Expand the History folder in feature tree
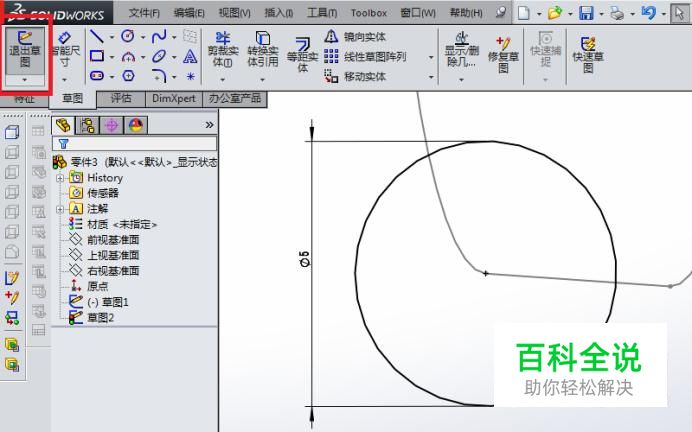The image size is (692, 432). [x=60, y=178]
